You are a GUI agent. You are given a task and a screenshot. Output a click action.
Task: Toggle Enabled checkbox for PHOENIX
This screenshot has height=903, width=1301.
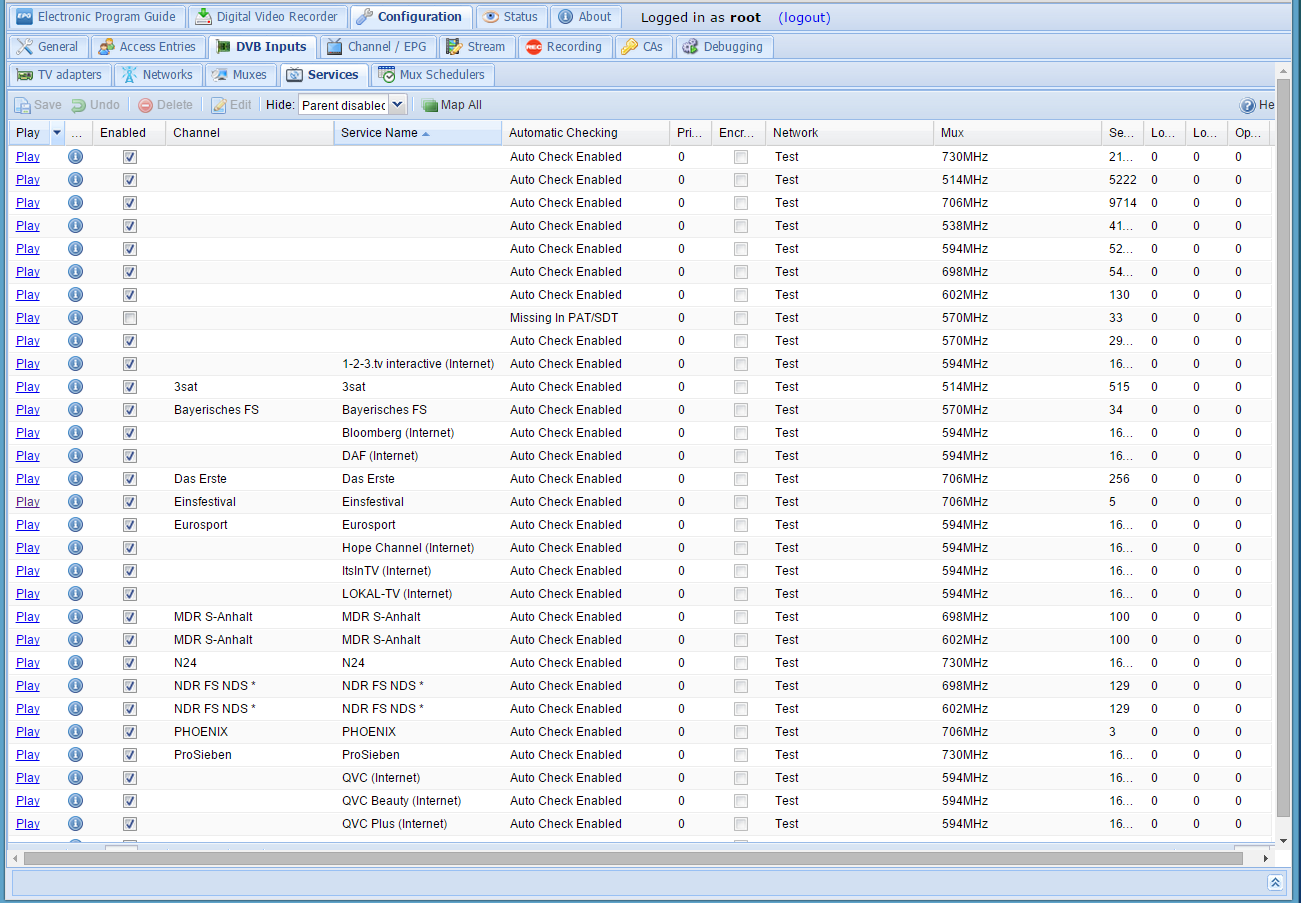tap(130, 732)
